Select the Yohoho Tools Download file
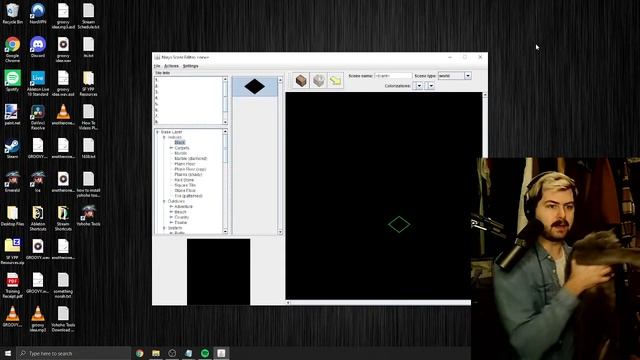This screenshot has height=360, width=640. coord(63,319)
